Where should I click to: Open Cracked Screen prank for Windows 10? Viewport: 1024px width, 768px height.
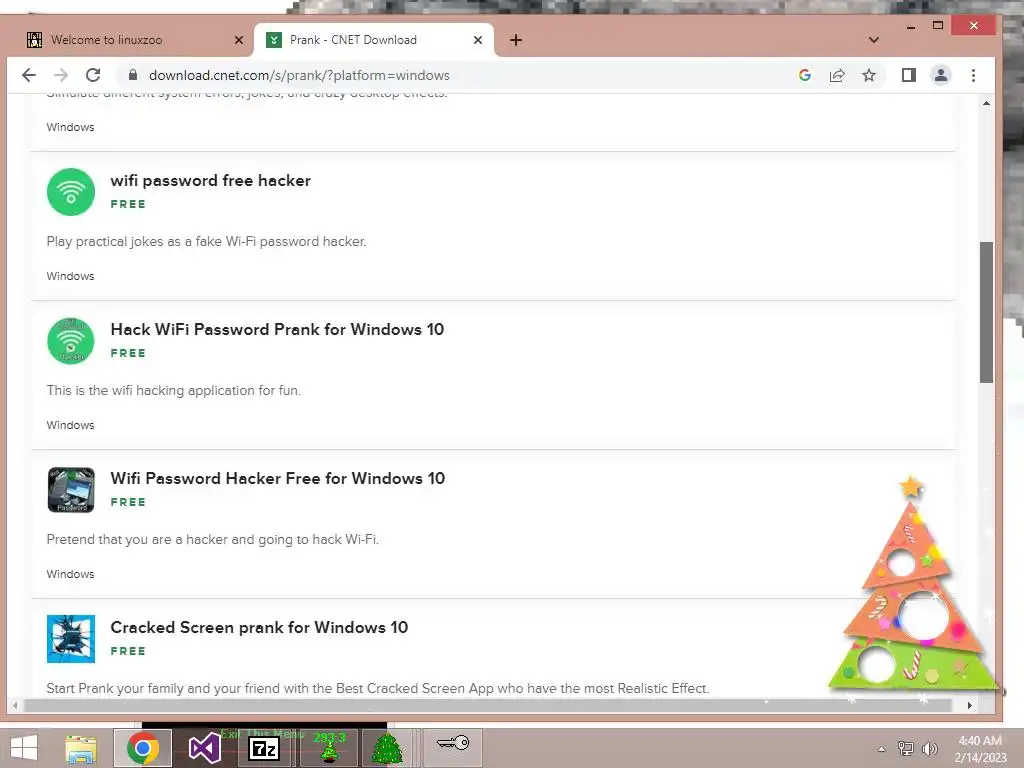pos(259,627)
